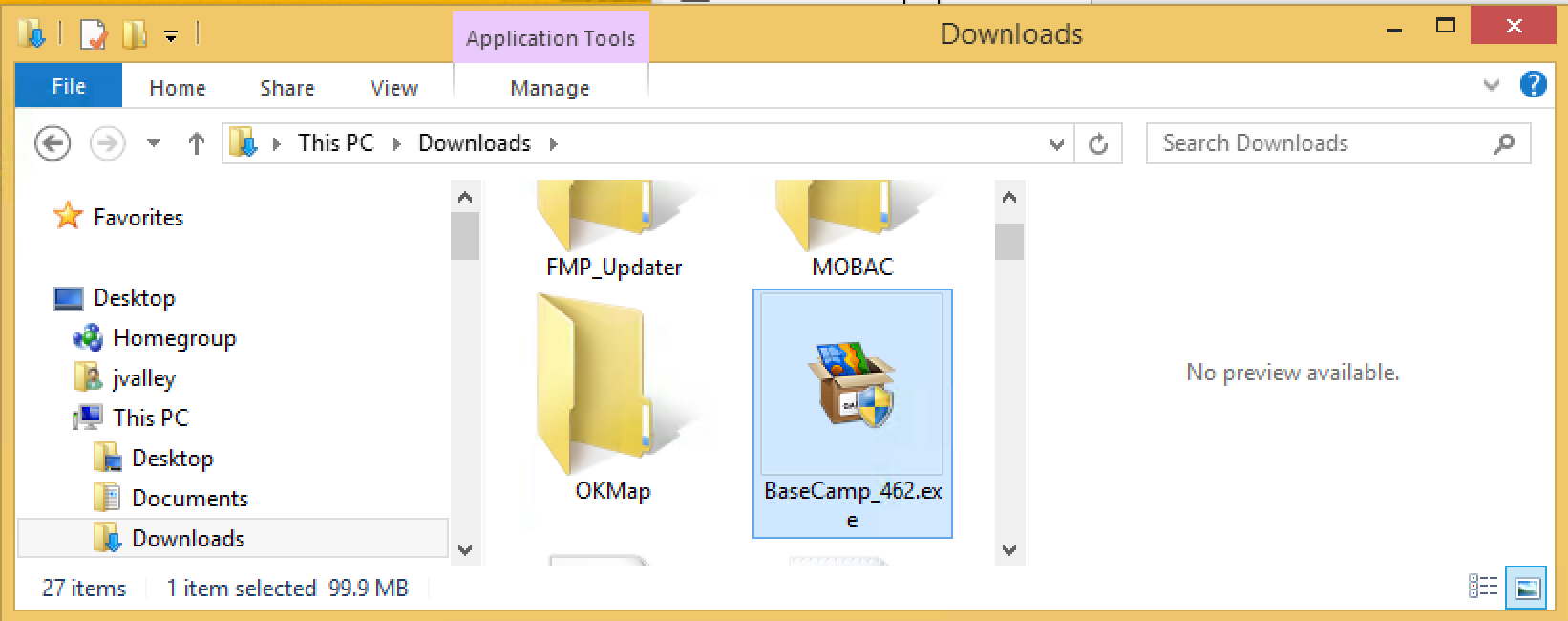Expand the arrow after Downloads in address bar

point(554,144)
